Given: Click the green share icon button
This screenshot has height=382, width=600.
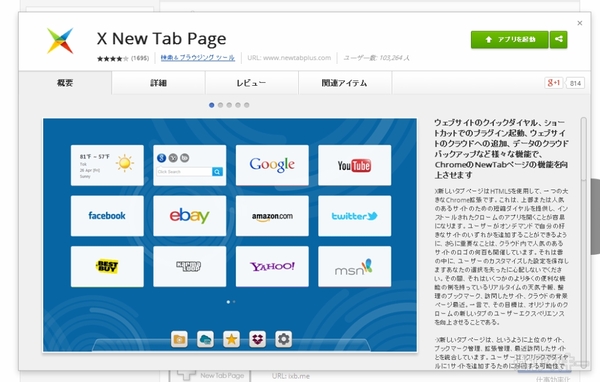Looking at the screenshot, I should click(x=559, y=39).
